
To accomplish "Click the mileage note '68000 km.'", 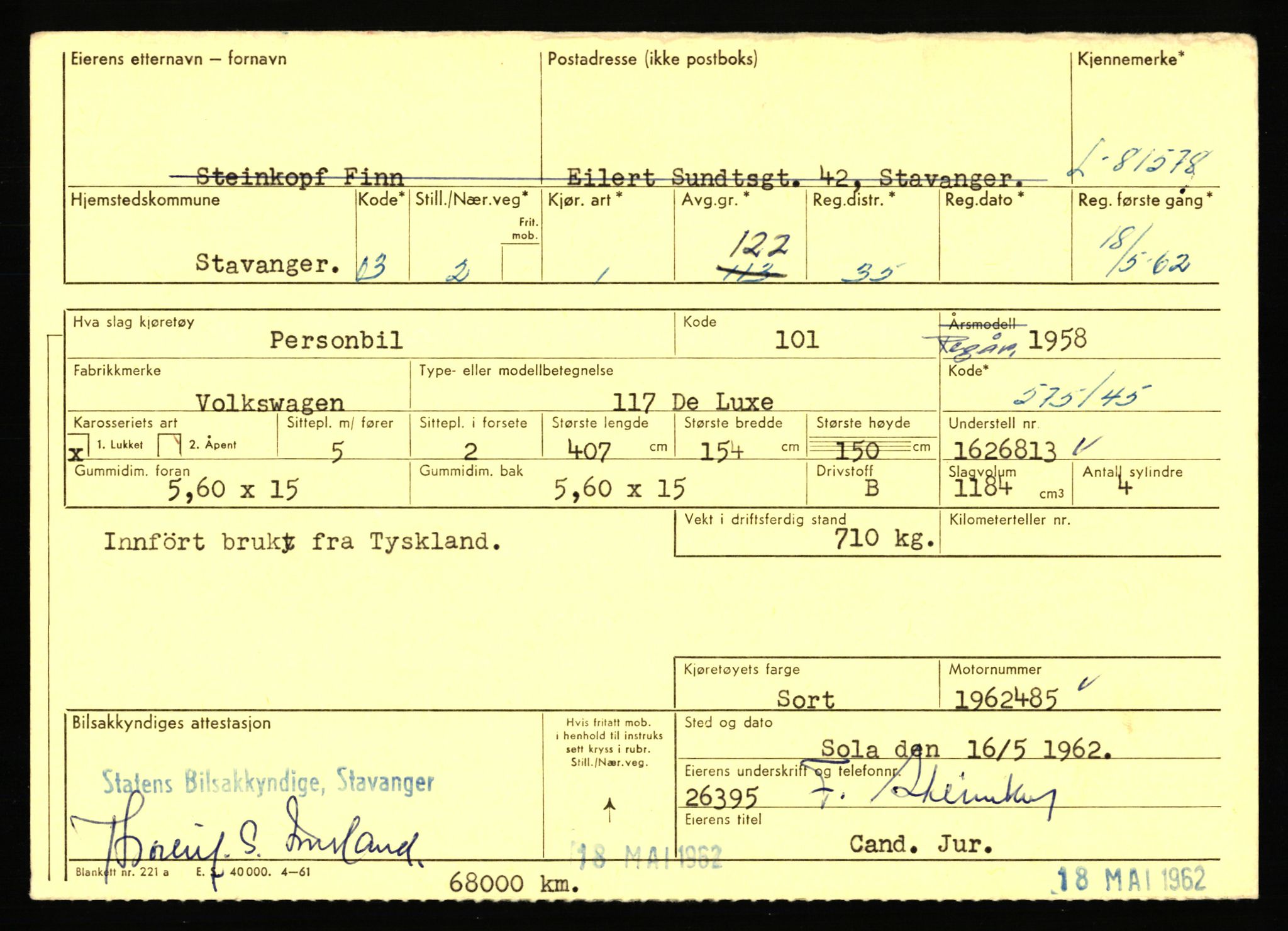I will [514, 884].
